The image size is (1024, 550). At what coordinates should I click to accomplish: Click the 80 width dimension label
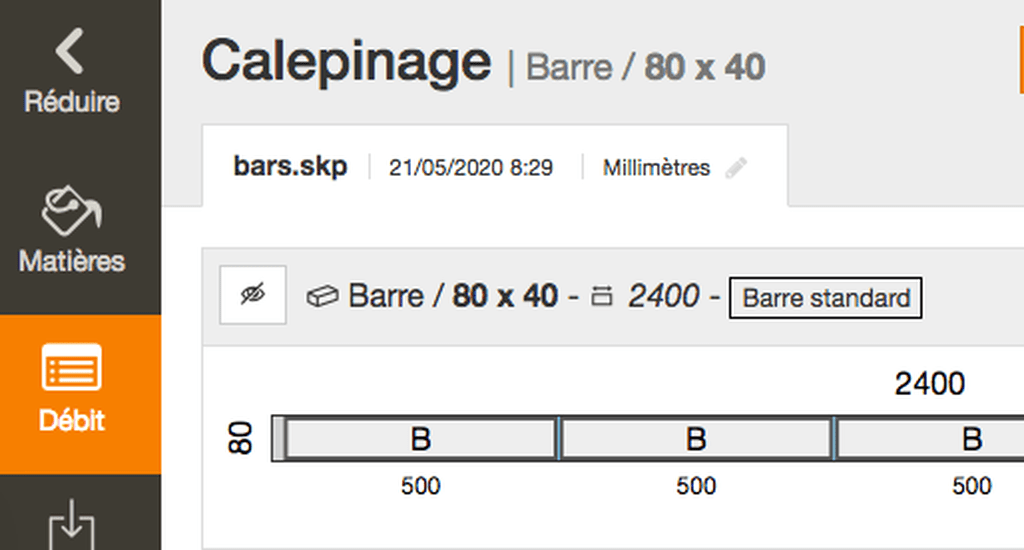coord(240,438)
